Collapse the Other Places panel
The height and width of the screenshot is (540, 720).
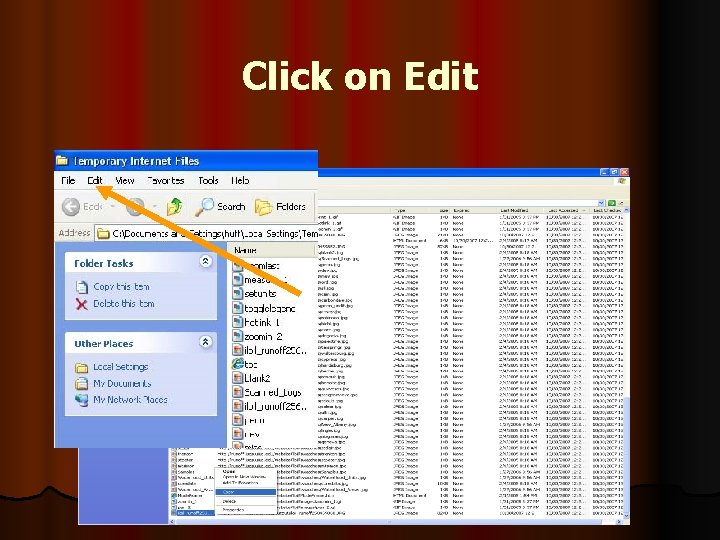pyautogui.click(x=206, y=342)
